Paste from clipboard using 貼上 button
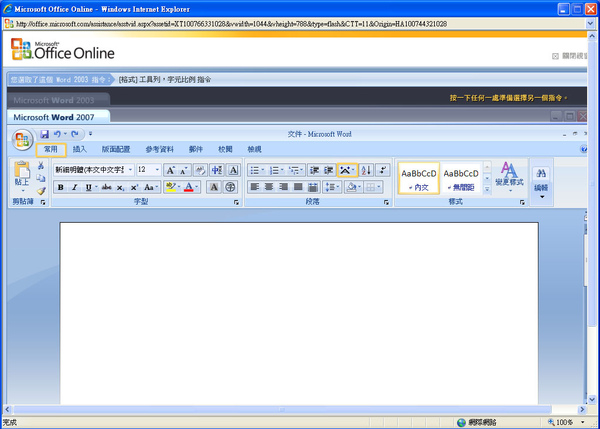The image size is (600, 429). 22,176
